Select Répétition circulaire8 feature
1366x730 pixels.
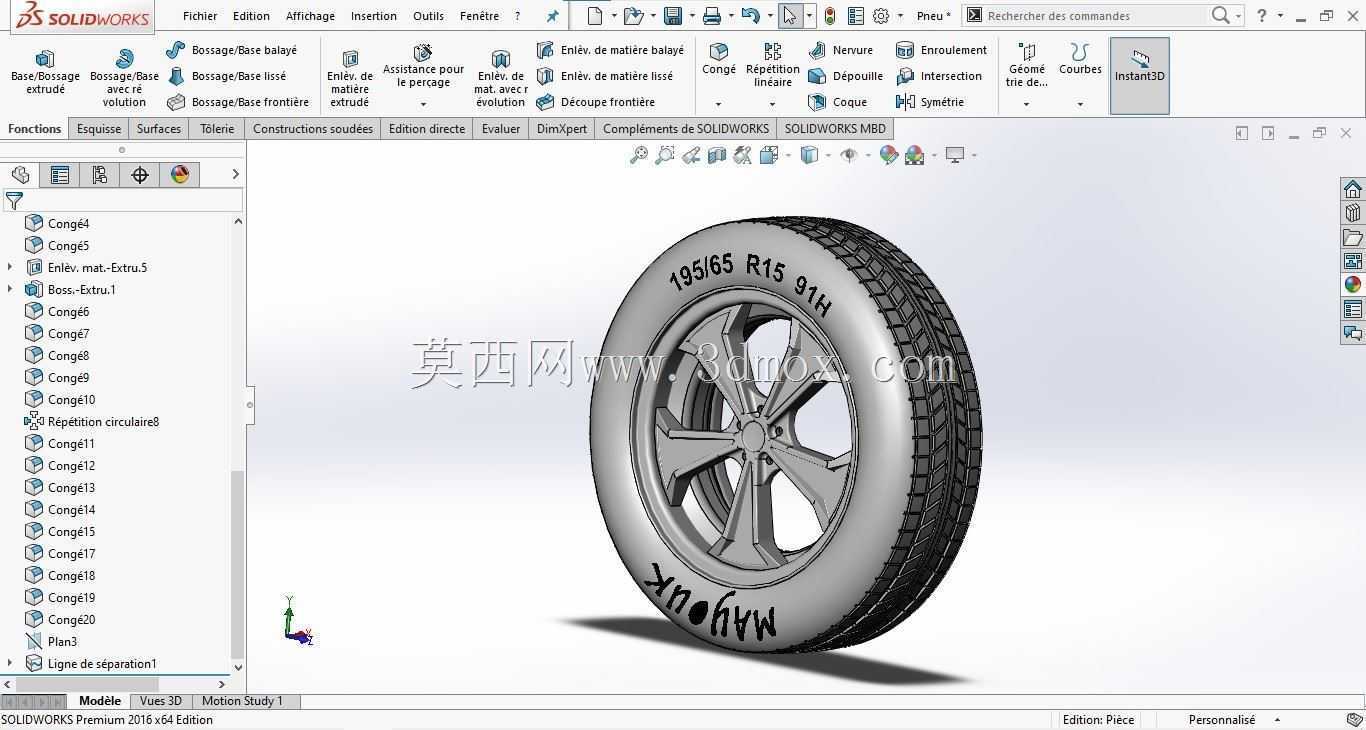(92, 421)
